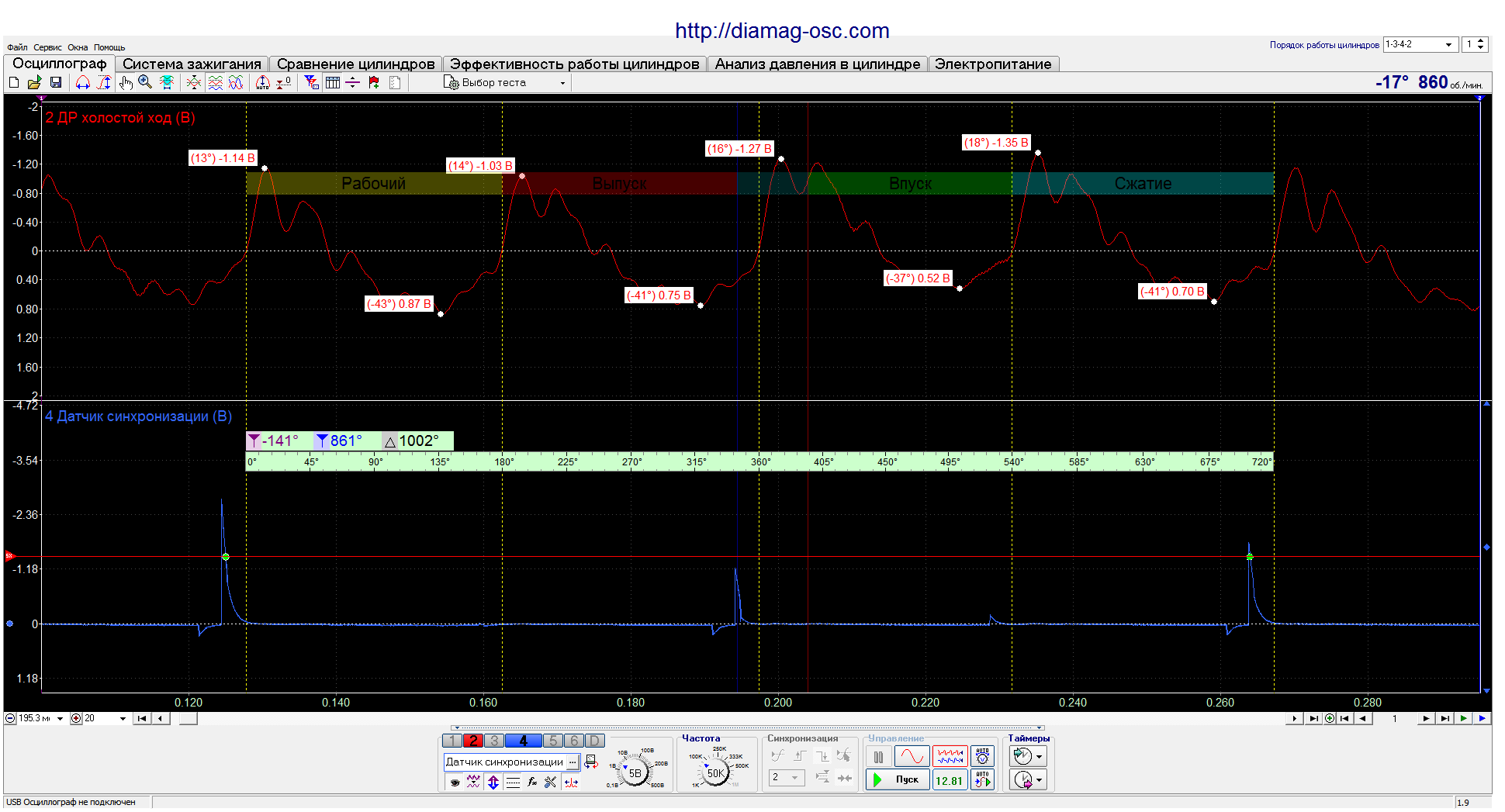Click the AUTO vertical scale icon
This screenshot has height=812, width=1505.
[x=263, y=82]
